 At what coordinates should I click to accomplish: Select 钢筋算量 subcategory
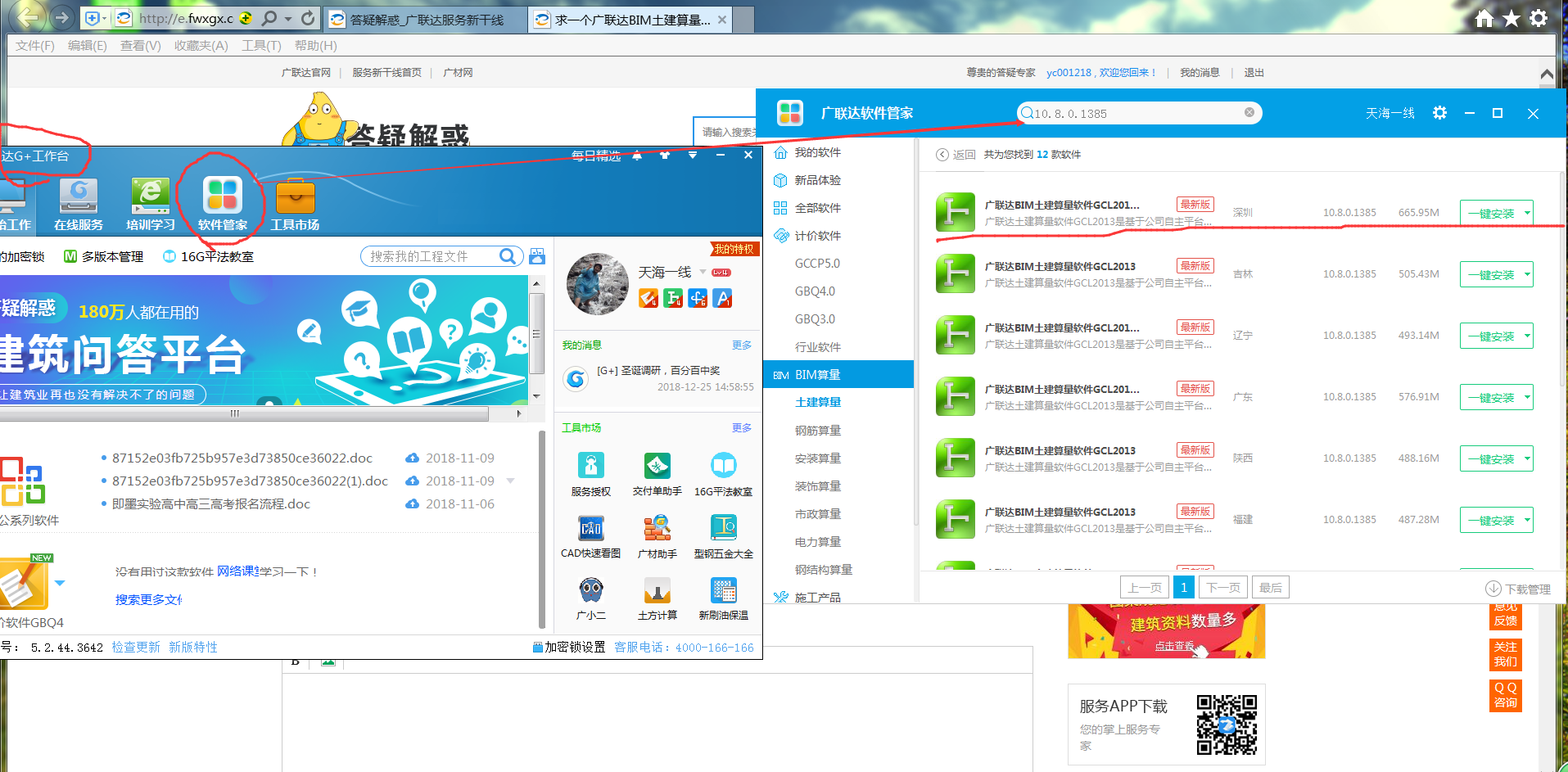pos(818,430)
